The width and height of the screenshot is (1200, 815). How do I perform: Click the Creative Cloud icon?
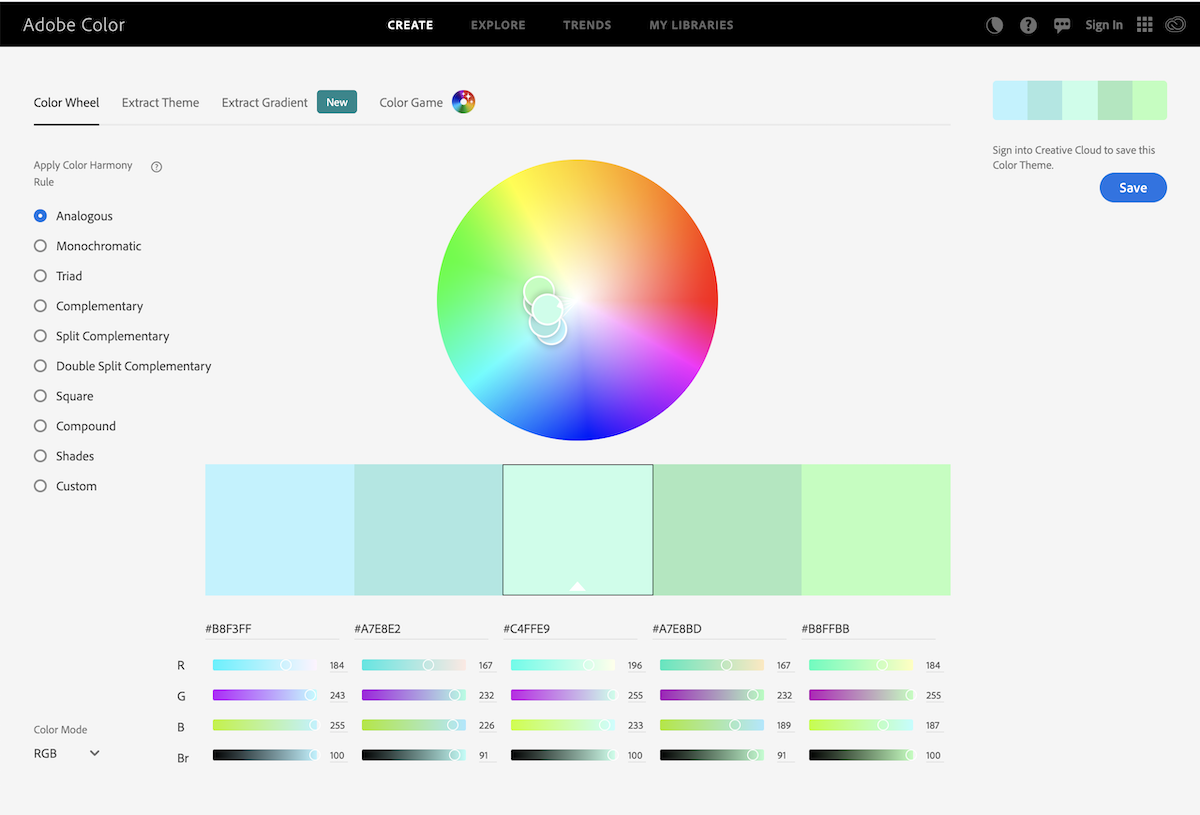1175,24
